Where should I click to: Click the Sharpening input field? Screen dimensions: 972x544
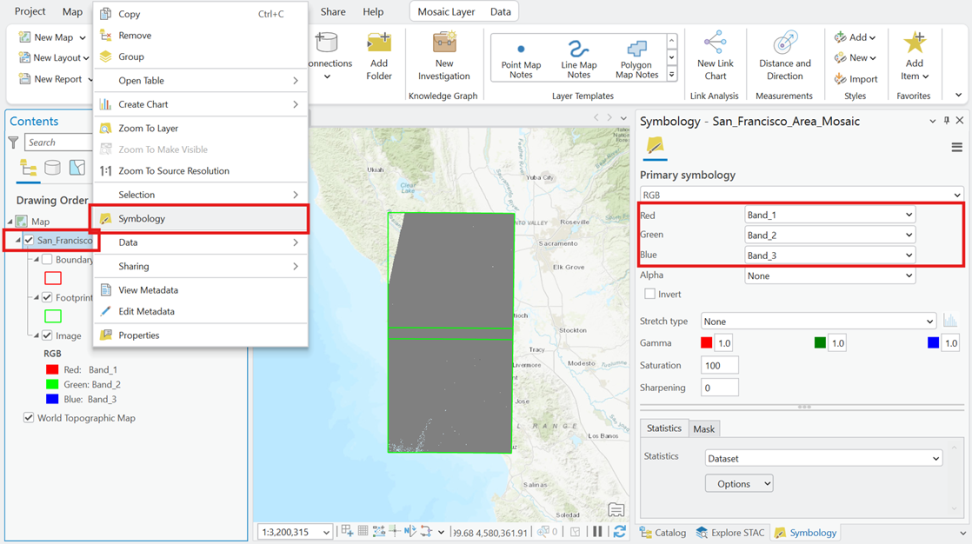[720, 388]
